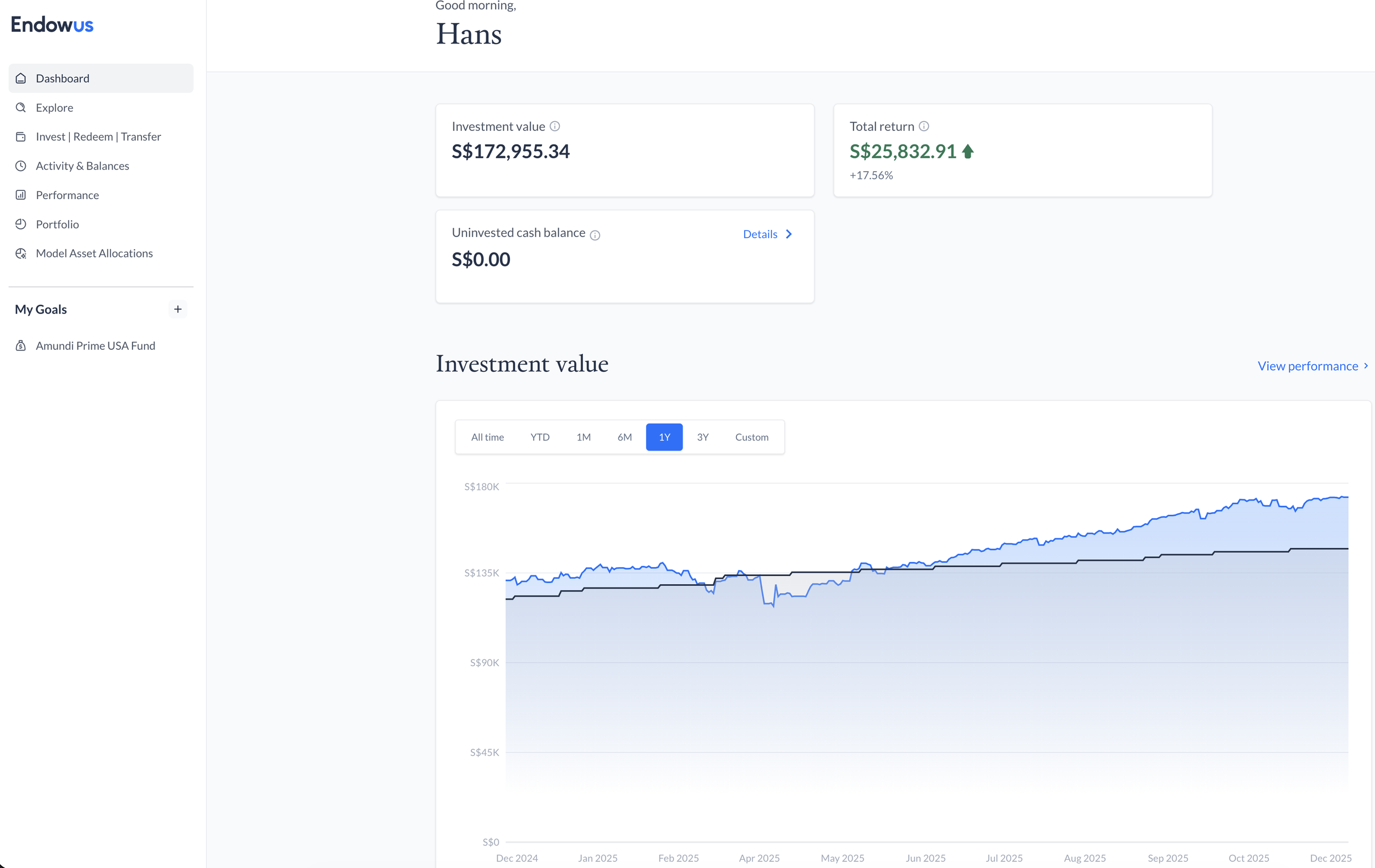Click the Endowus logo
This screenshot has width=1375, height=868.
click(x=51, y=24)
